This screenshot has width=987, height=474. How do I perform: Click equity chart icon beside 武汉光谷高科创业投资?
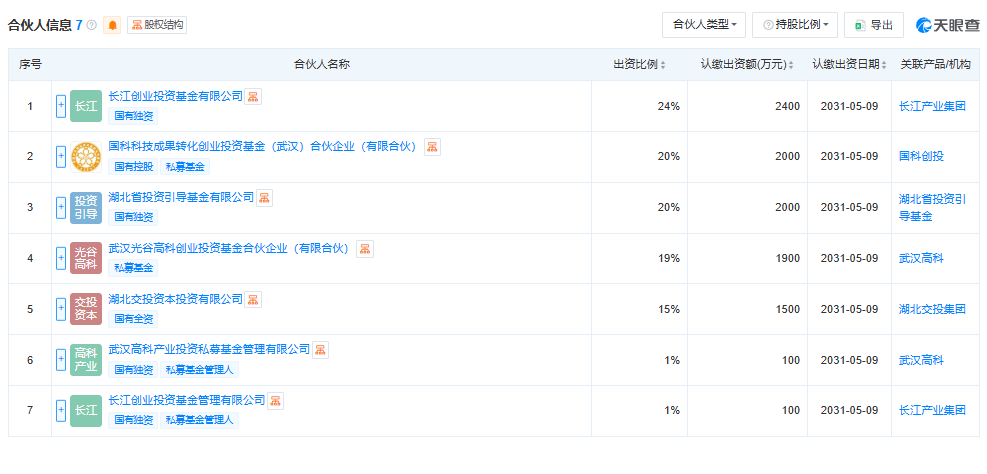364,249
